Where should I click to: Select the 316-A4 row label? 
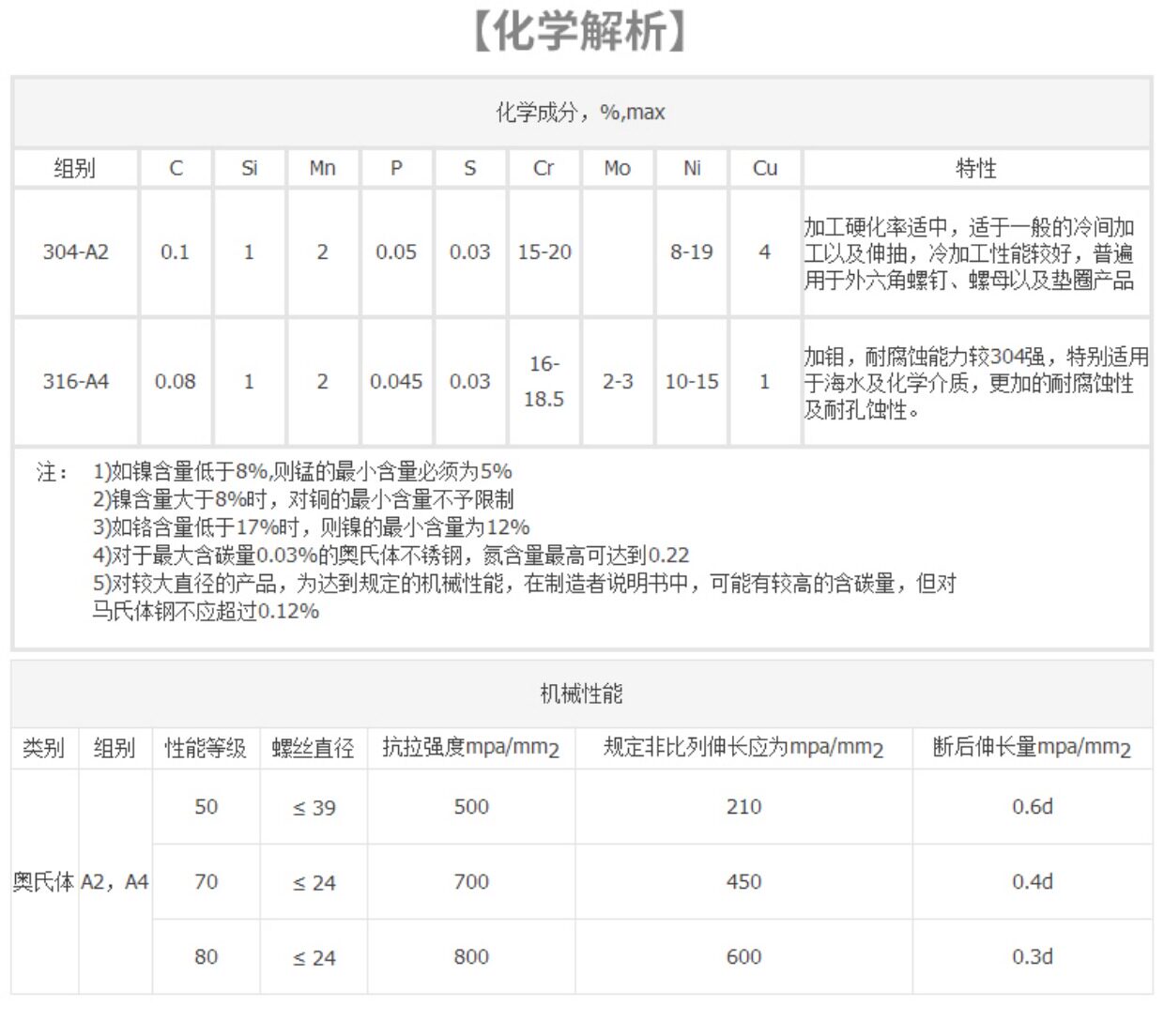click(75, 382)
